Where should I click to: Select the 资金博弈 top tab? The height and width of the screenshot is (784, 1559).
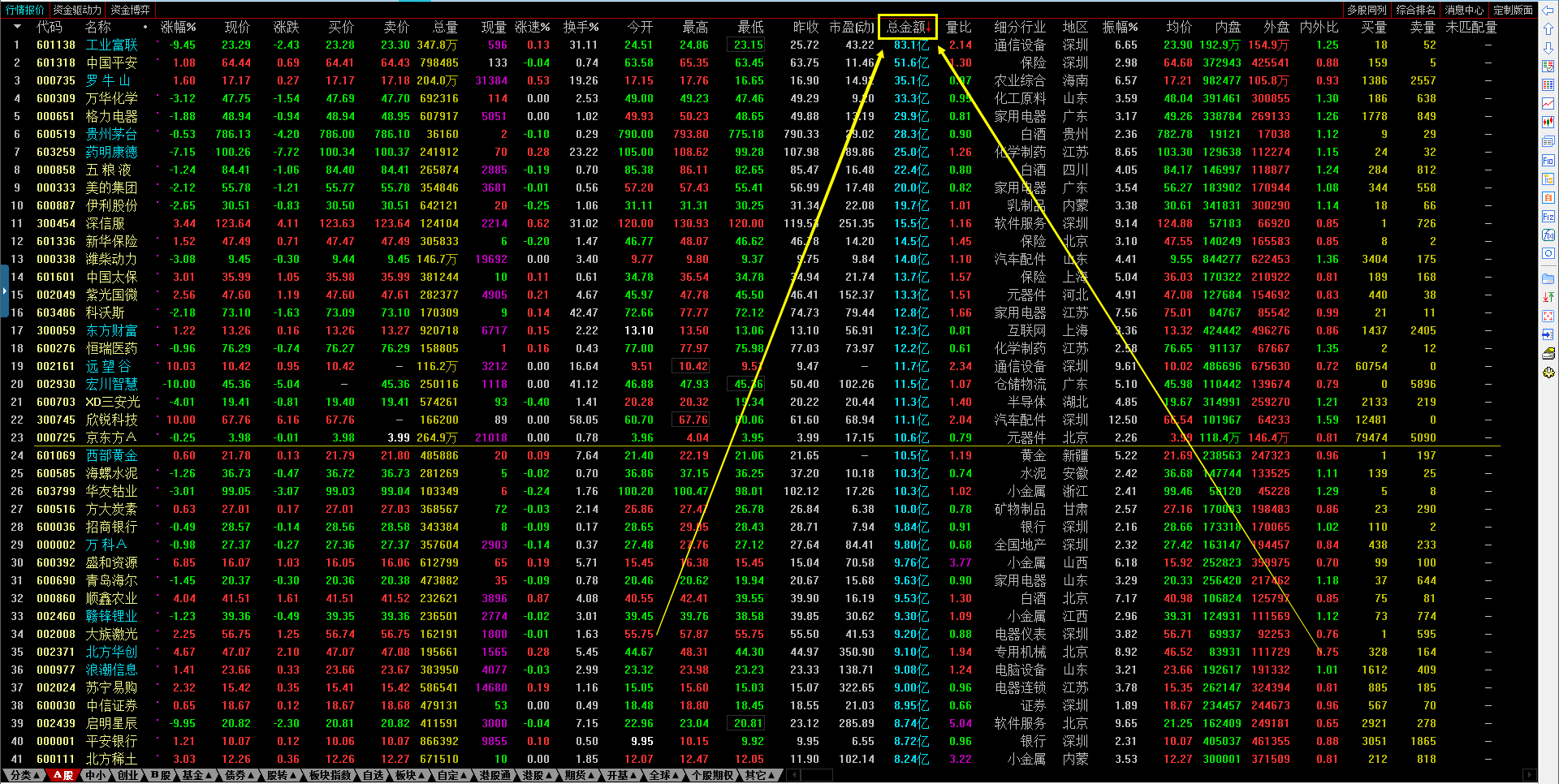[130, 10]
